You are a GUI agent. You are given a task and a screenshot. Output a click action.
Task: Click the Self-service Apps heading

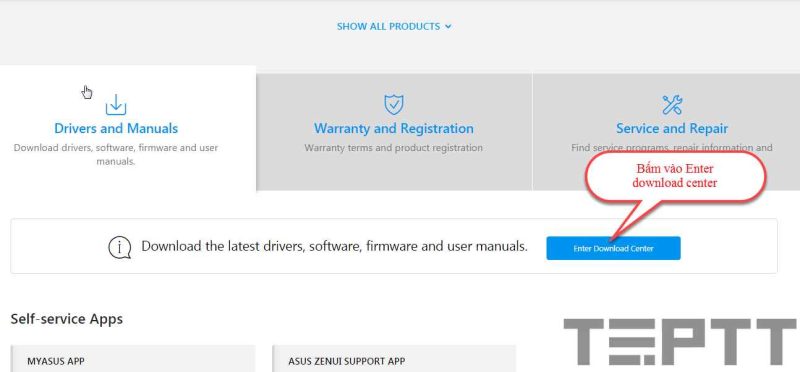[67, 319]
